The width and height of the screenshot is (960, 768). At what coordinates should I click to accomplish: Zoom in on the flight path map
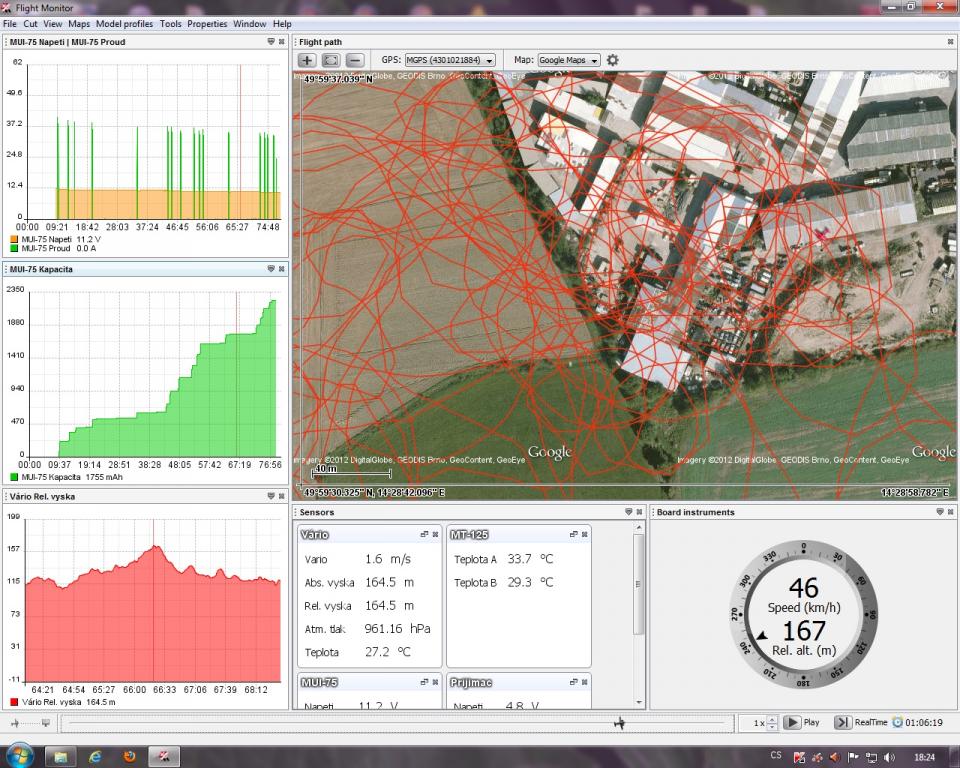(x=308, y=60)
